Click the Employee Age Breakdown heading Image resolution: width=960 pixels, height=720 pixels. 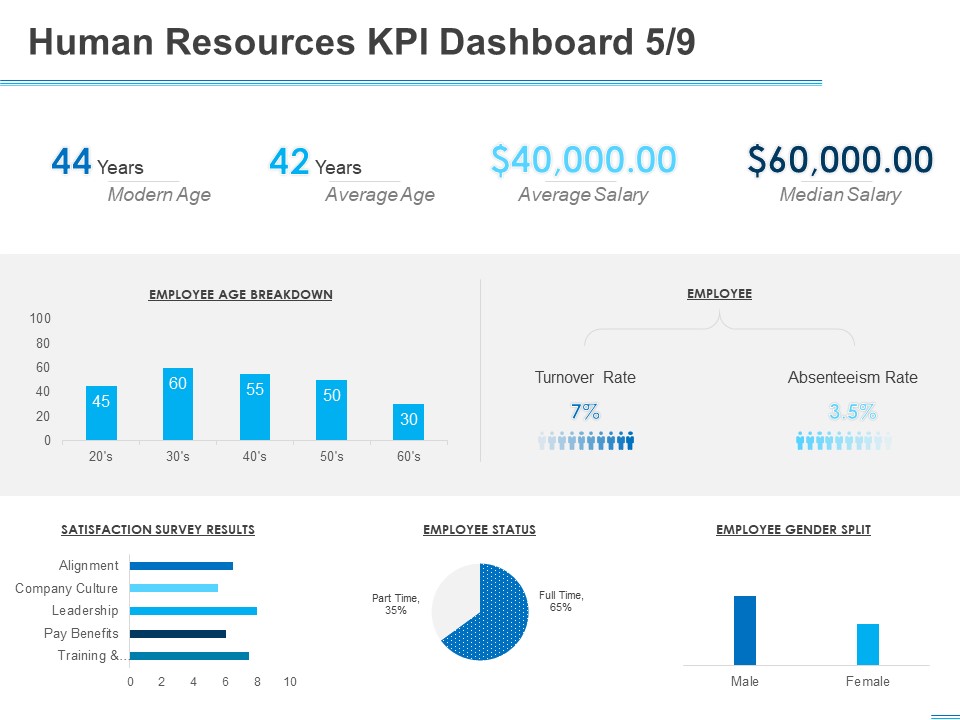(241, 294)
